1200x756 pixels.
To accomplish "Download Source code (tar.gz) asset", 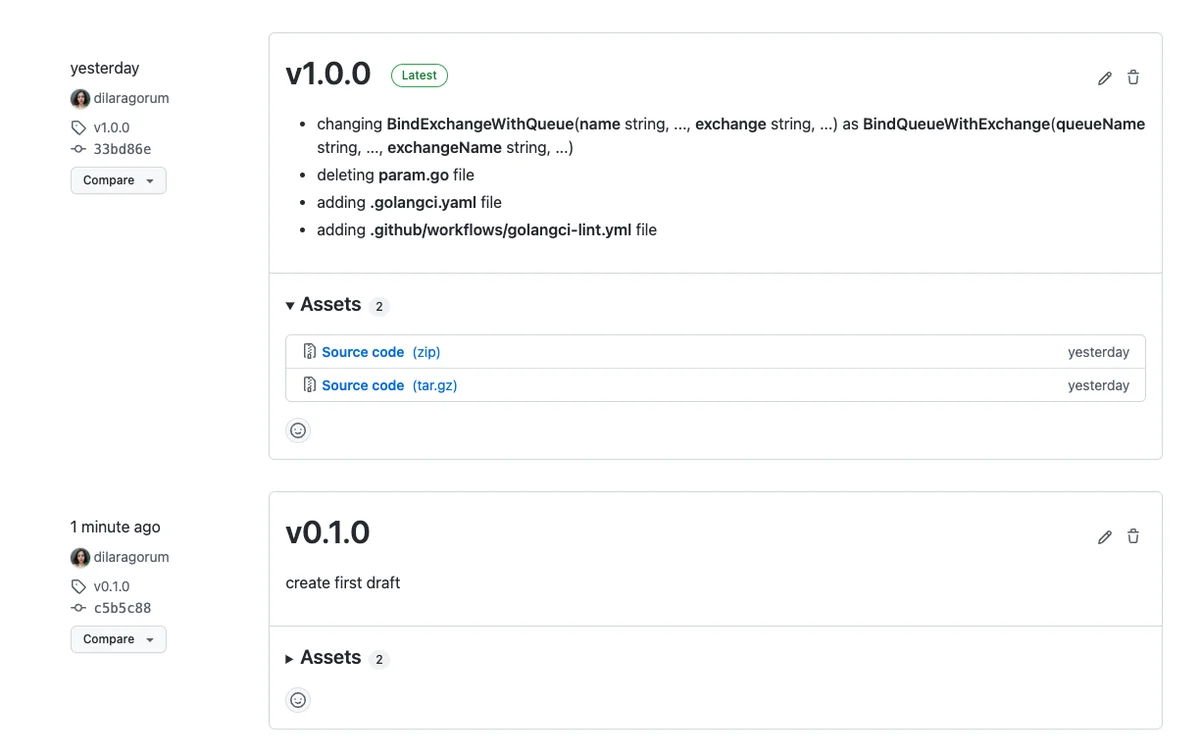I will (x=389, y=385).
